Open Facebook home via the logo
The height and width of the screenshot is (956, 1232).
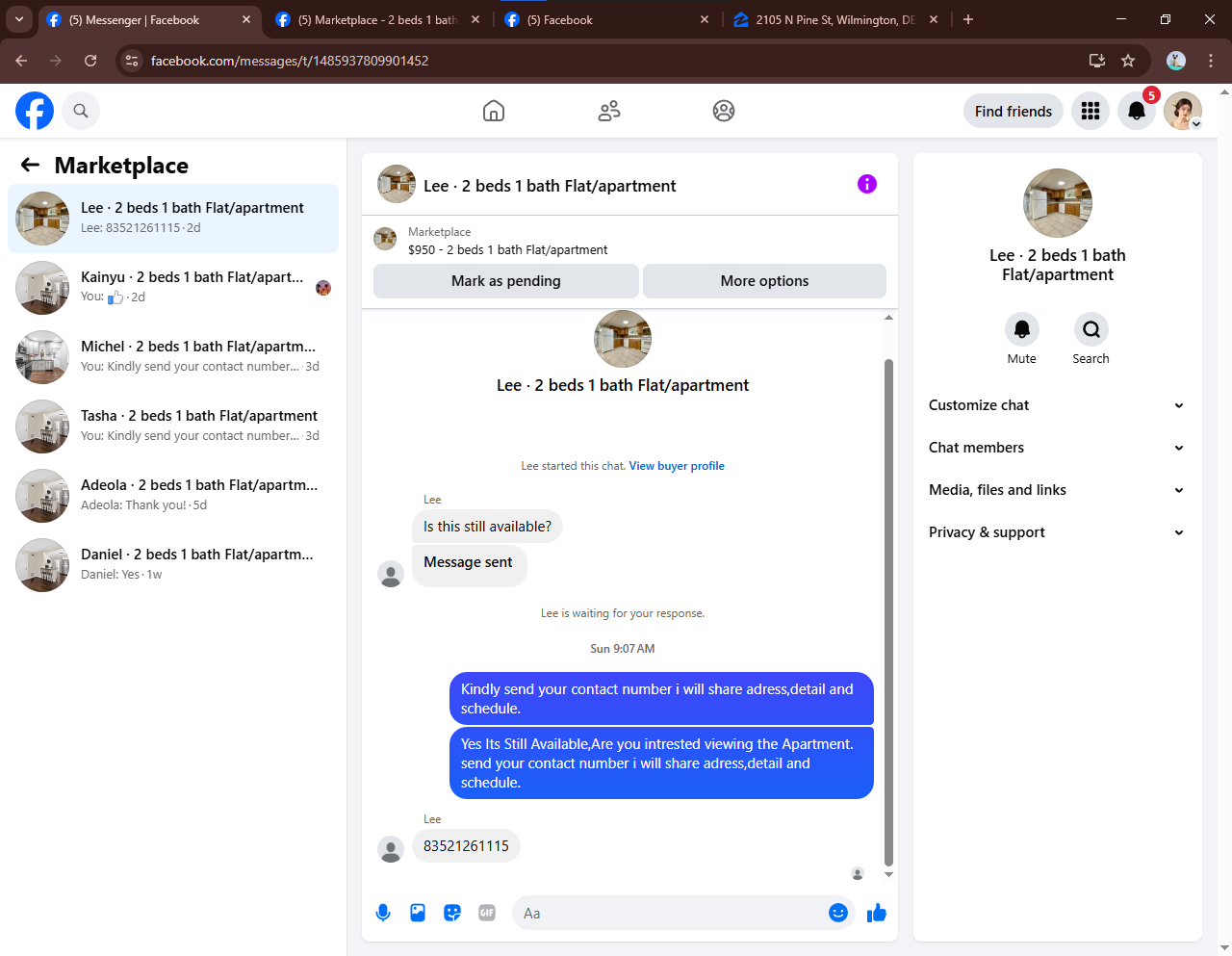tap(35, 111)
